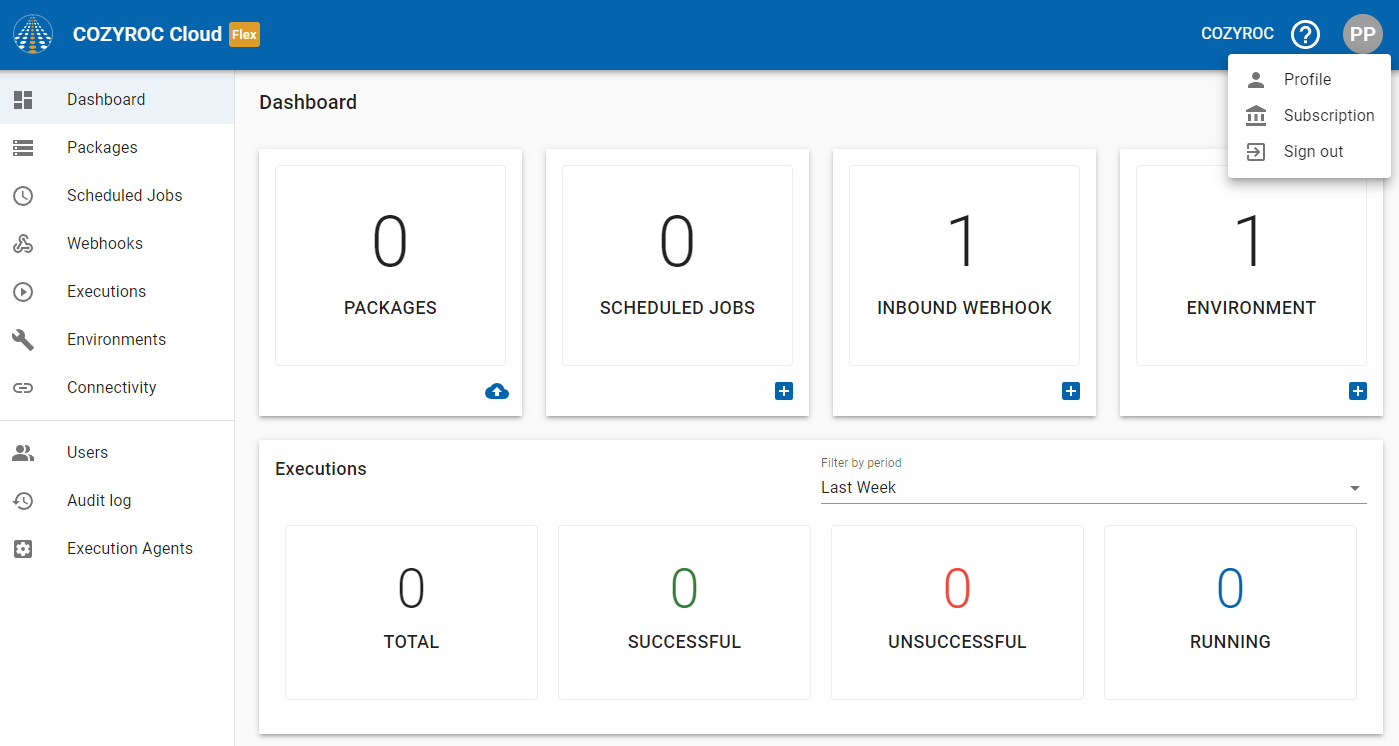1399x746 pixels.
Task: Click the Packages count card
Action: 390,265
